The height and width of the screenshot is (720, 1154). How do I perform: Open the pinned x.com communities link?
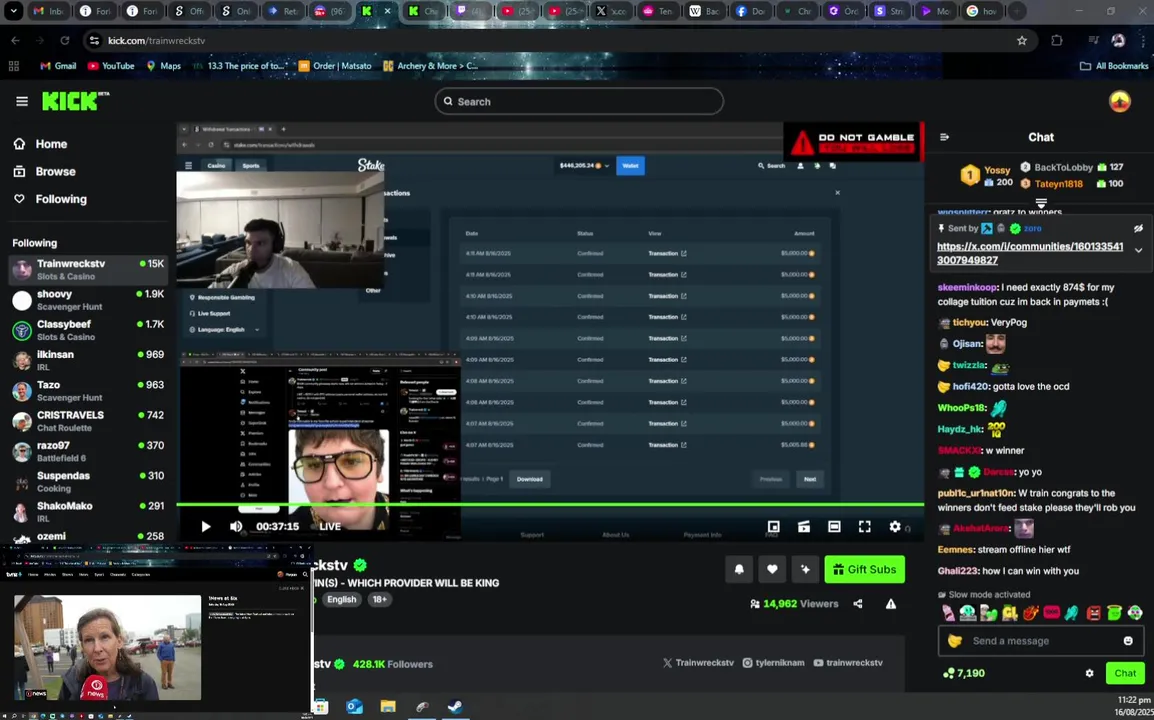click(x=1030, y=253)
